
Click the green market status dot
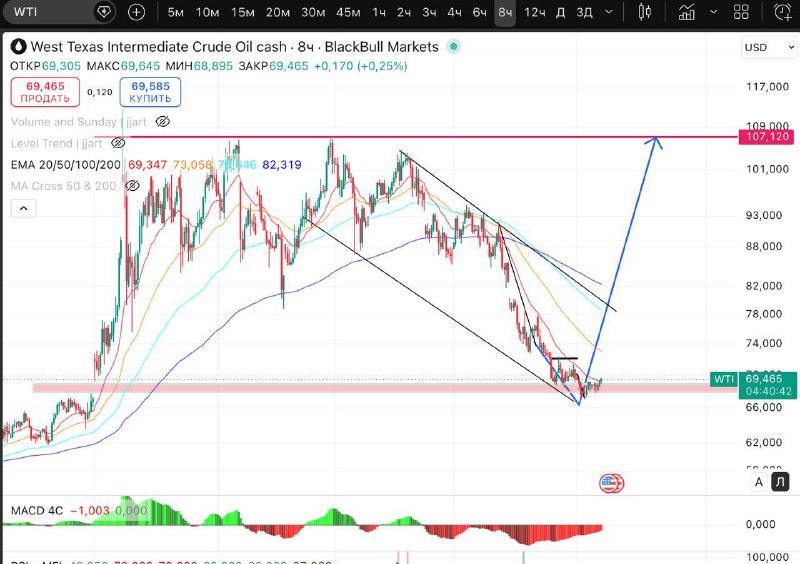(453, 47)
